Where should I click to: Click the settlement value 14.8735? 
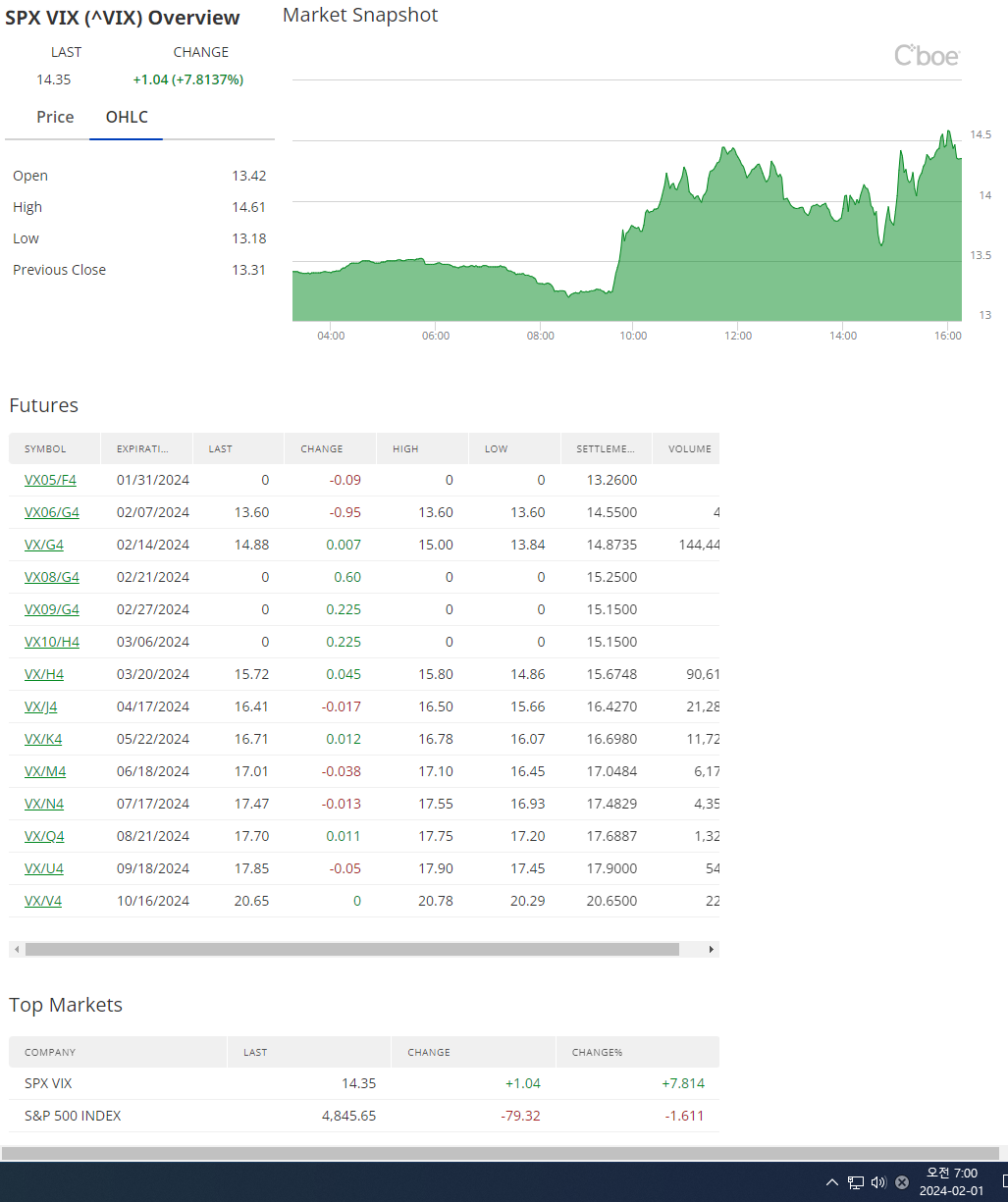point(611,545)
